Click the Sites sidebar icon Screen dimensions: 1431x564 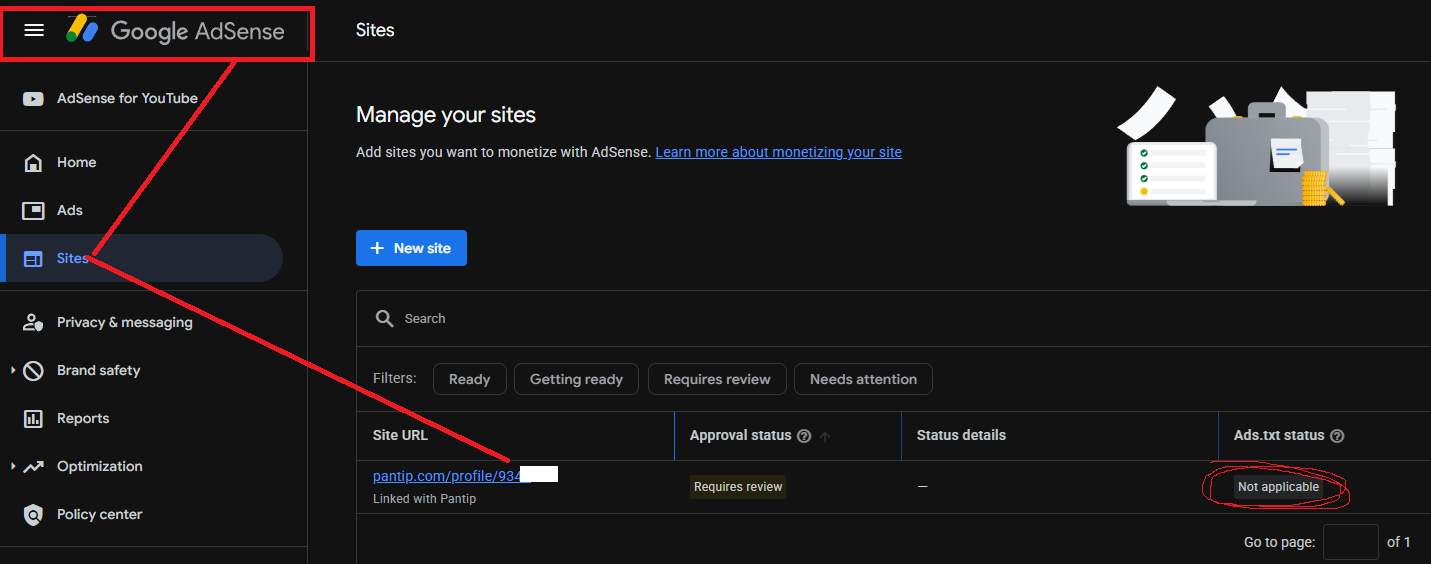pos(33,258)
